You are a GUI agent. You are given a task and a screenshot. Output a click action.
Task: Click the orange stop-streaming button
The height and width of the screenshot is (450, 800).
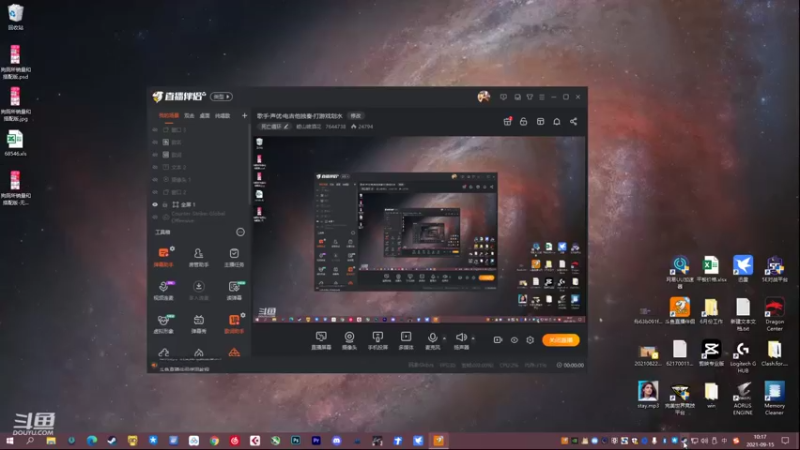coord(561,340)
